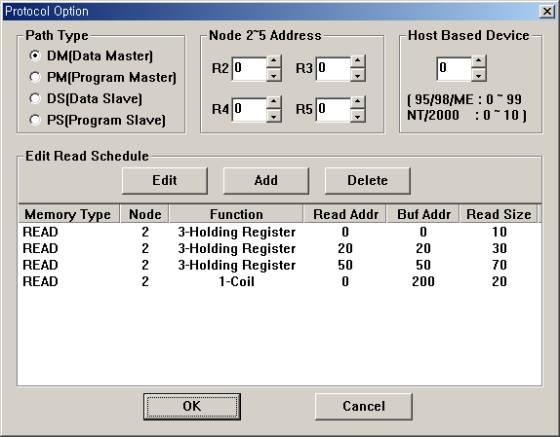The image size is (560, 437).
Task: Choose PS(Program Slave) option
Action: tap(35, 120)
